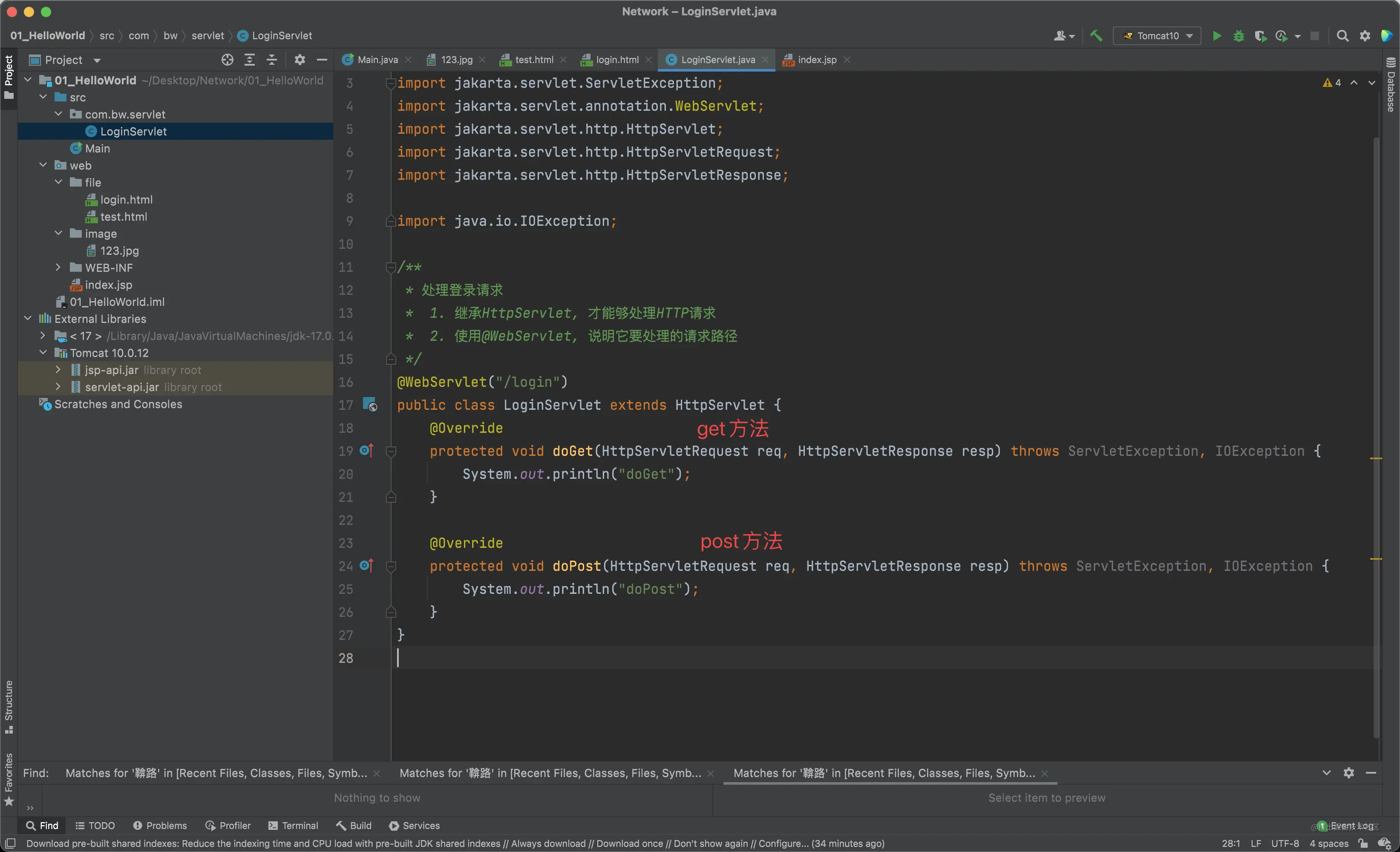
Task: Click 28:1 cursor position in status bar
Action: coord(1231,843)
